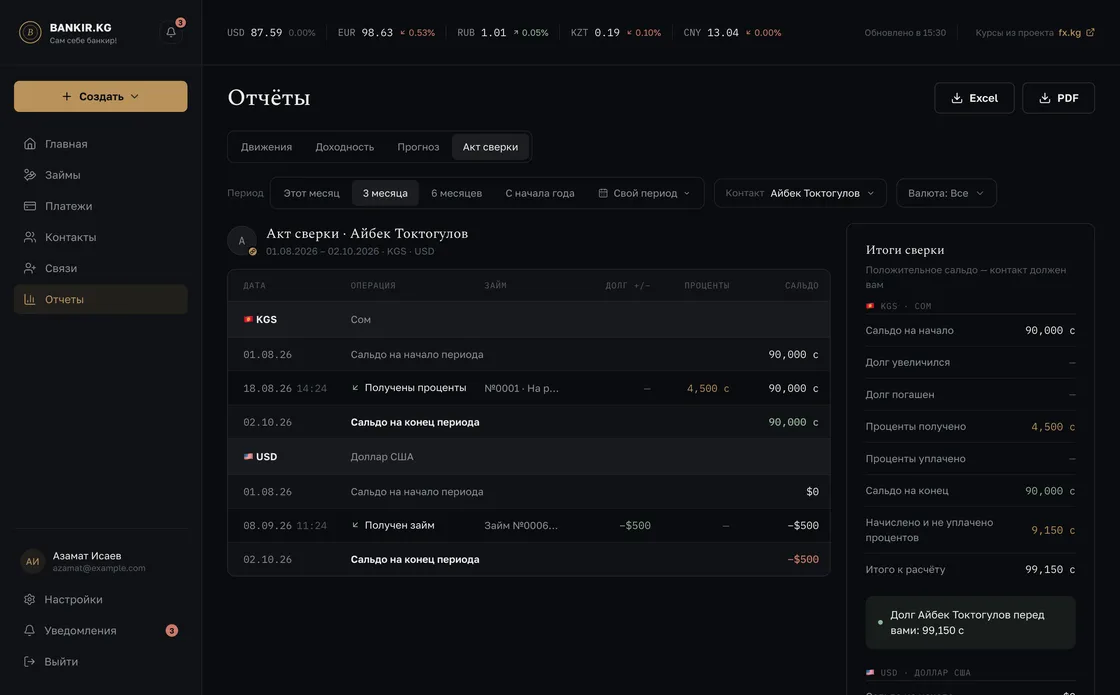The width and height of the screenshot is (1120, 695).
Task: Click the contact avatar beside Акт сверки title
Action: point(242,241)
